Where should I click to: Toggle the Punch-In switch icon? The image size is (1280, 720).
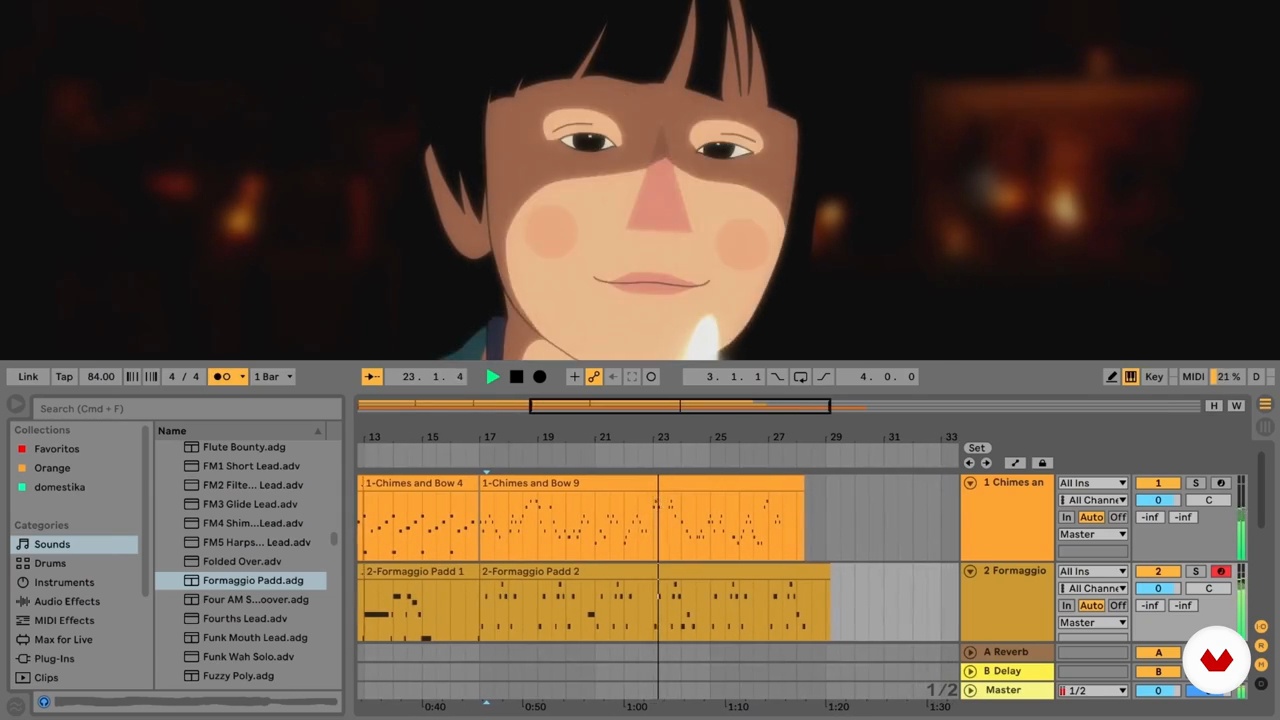pos(777,377)
